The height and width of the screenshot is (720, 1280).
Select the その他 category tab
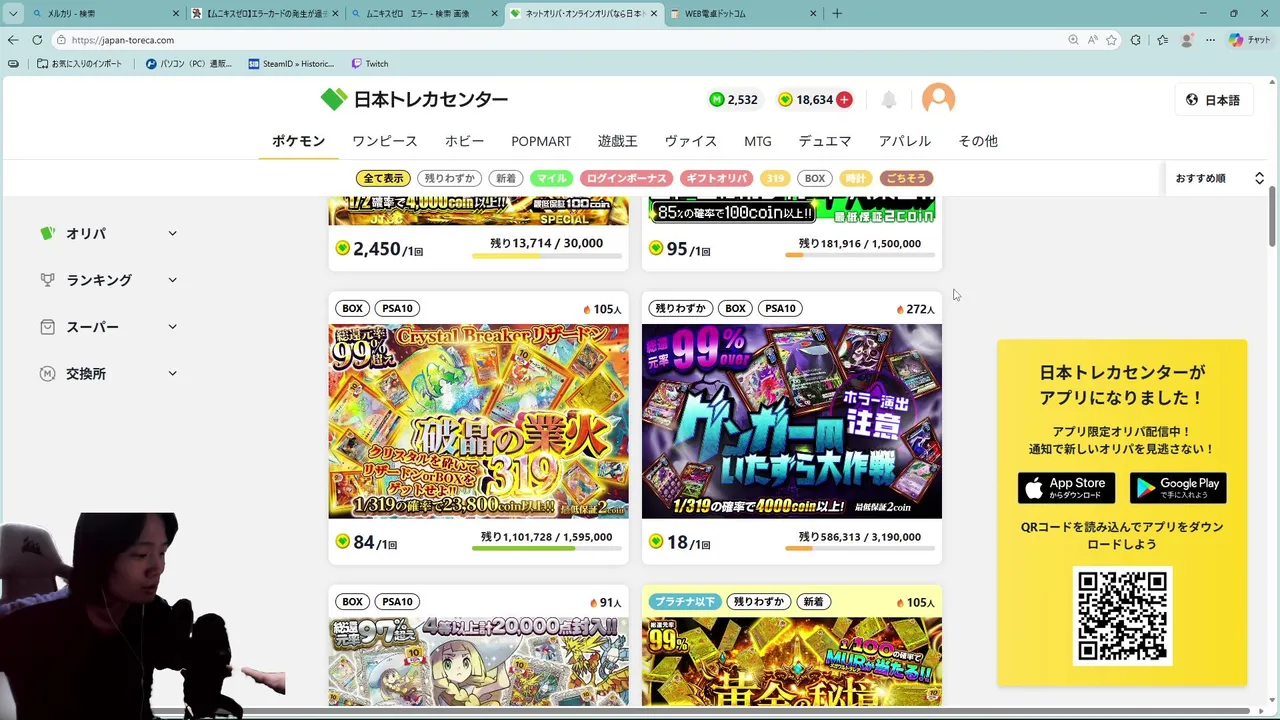coord(978,141)
